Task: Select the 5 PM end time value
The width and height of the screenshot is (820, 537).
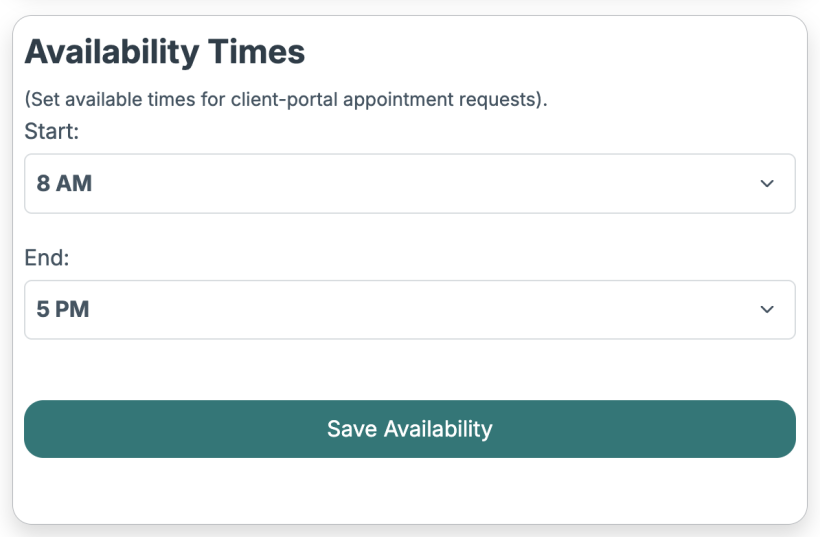Action: 63,310
